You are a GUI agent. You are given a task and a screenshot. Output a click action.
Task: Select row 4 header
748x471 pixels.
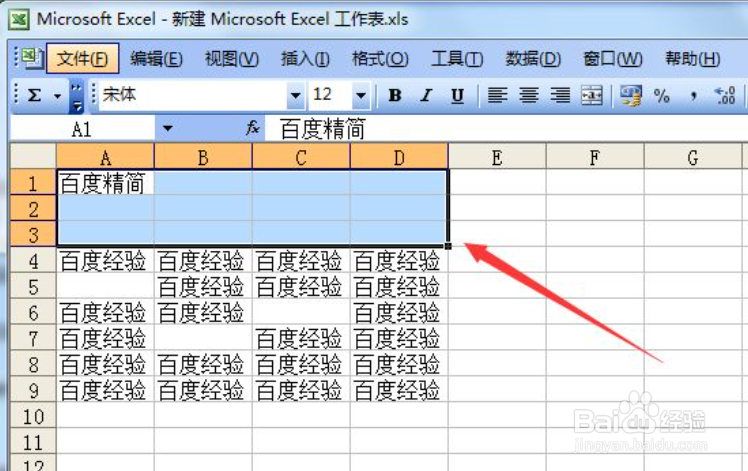click(33, 261)
